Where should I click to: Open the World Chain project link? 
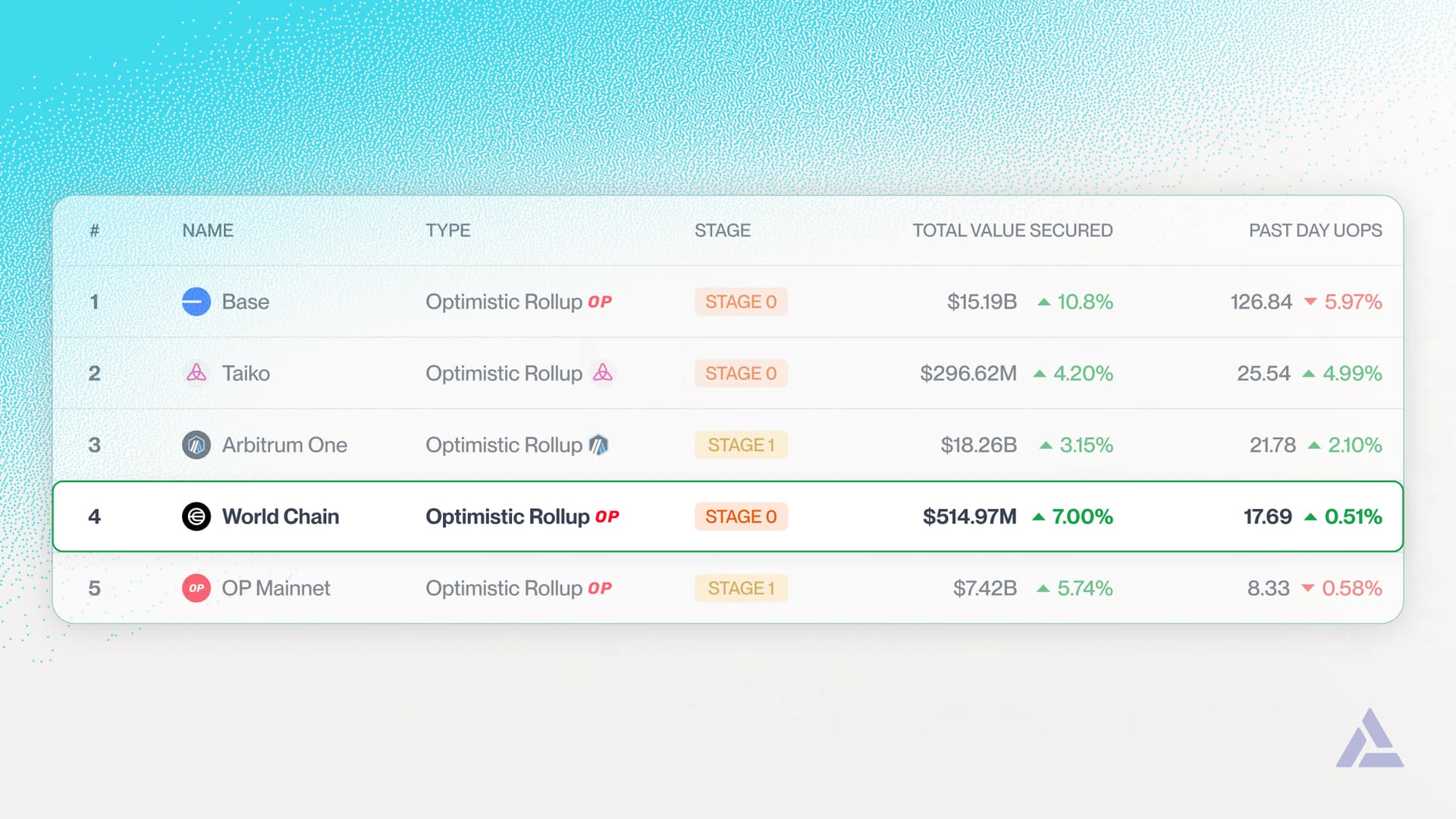(x=281, y=516)
